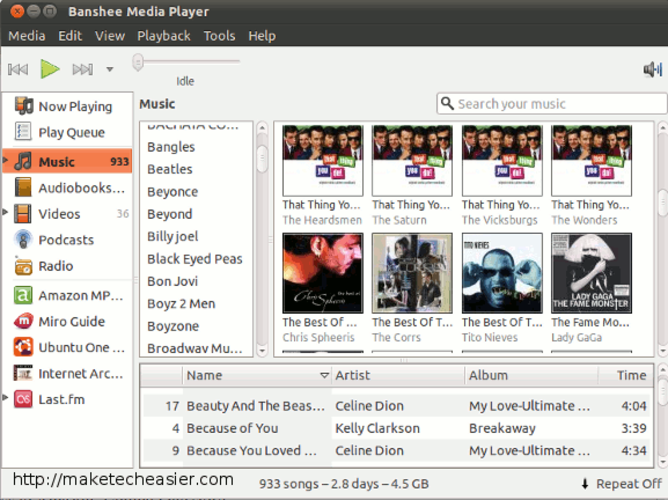
Task: Open the Repeat Off mode selector
Action: pos(622,484)
